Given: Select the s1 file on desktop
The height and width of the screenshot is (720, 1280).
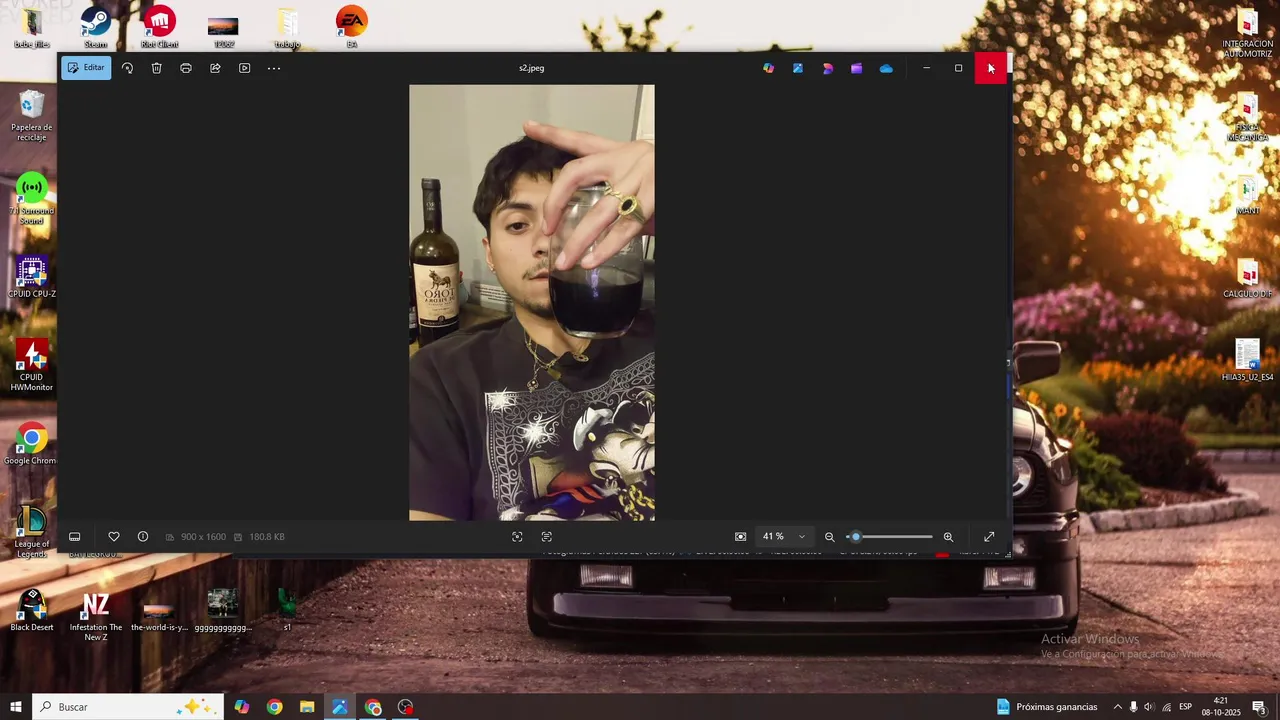Looking at the screenshot, I should [287, 610].
